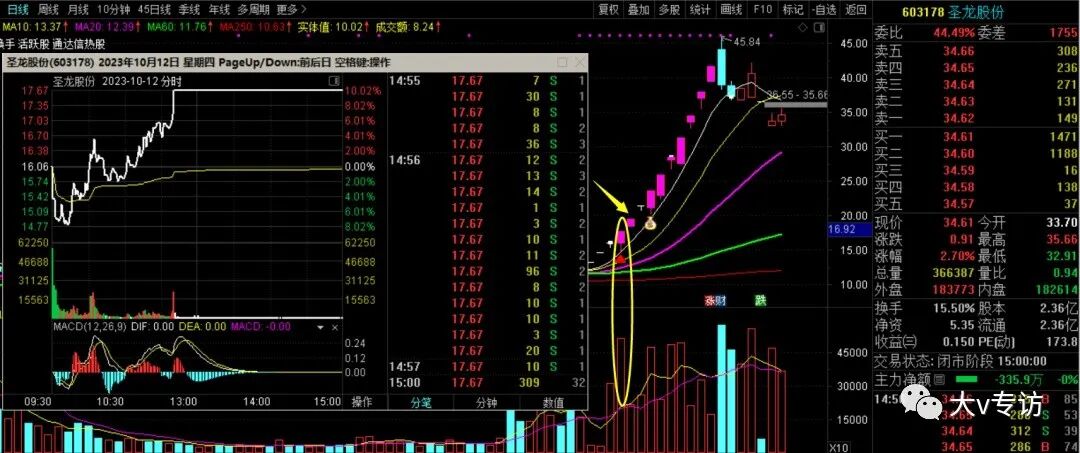Switch to the 数值 tab in the popup
Screen dimensions: 1080x453
click(552, 402)
